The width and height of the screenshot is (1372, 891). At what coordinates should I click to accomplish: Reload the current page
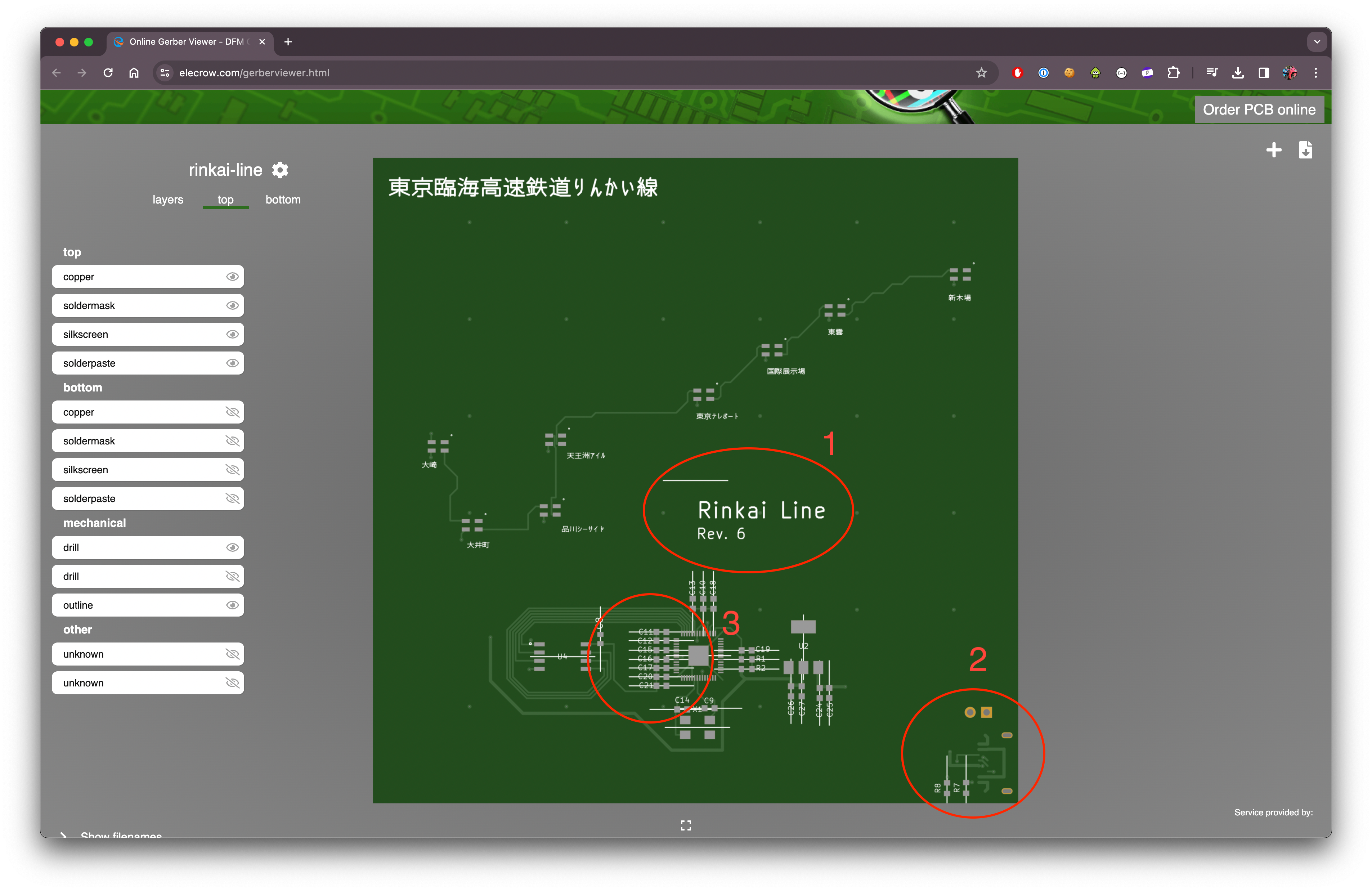point(108,73)
